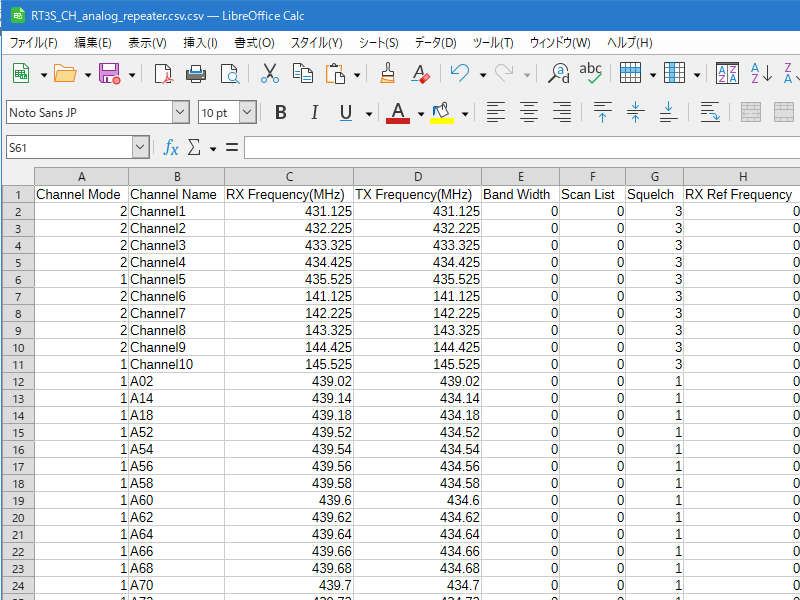Run the Spelling check icon

pos(591,73)
